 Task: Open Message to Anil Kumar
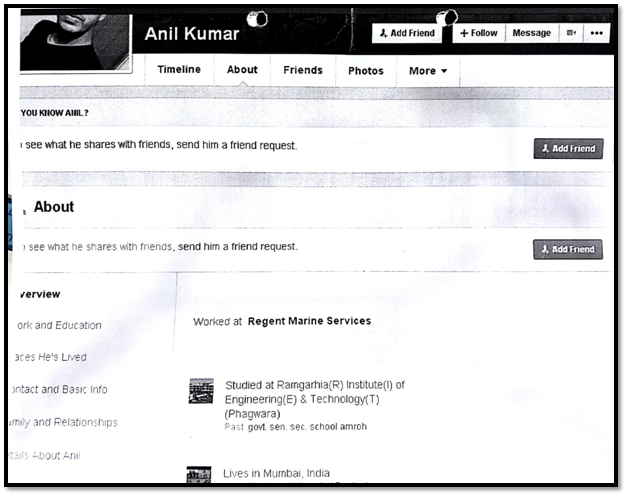tap(531, 33)
